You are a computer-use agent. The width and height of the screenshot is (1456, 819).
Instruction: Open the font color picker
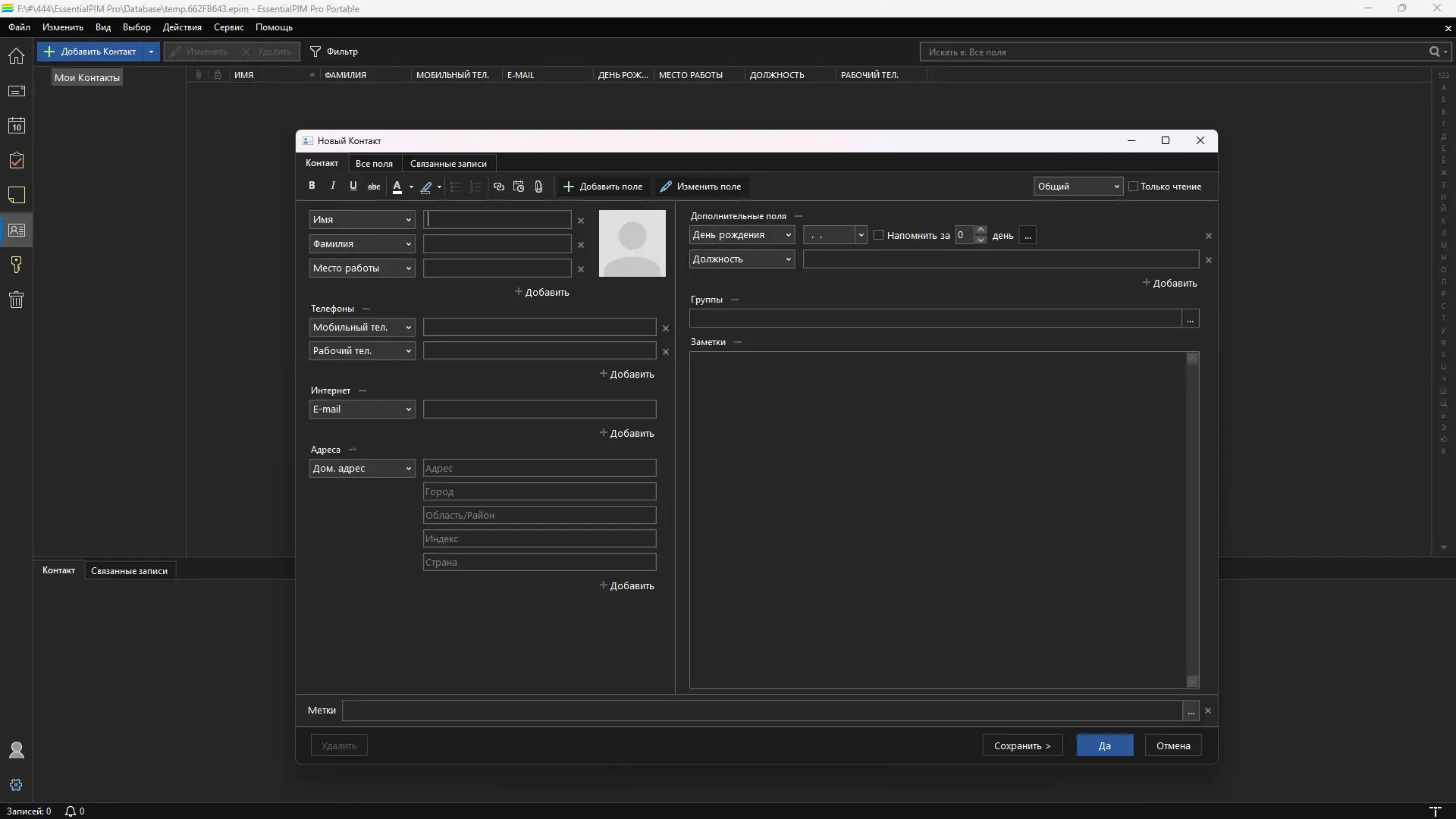point(411,187)
